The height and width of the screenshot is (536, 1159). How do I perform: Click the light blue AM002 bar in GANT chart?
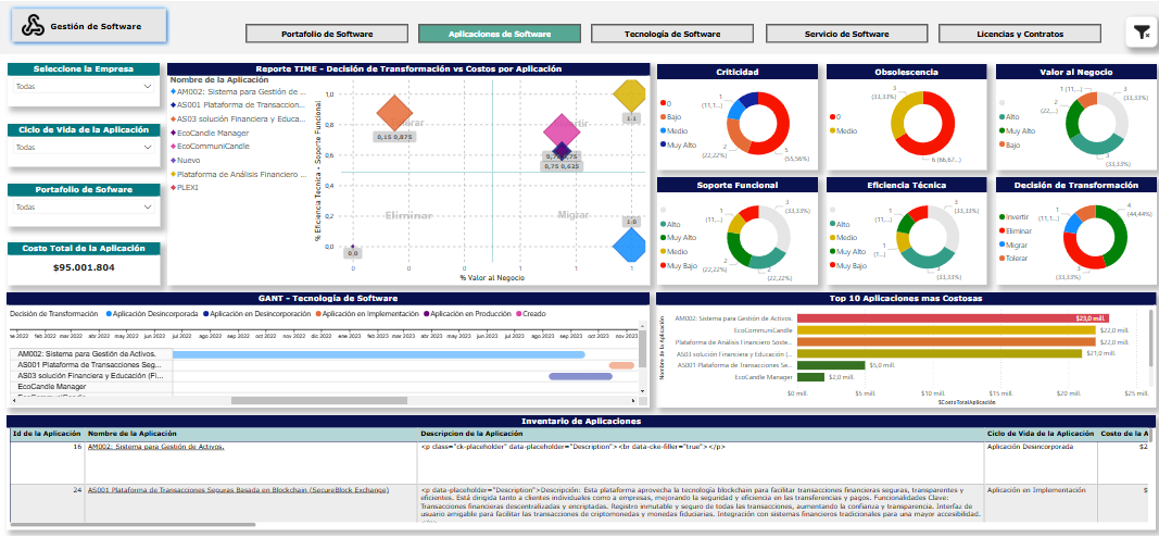pos(378,354)
